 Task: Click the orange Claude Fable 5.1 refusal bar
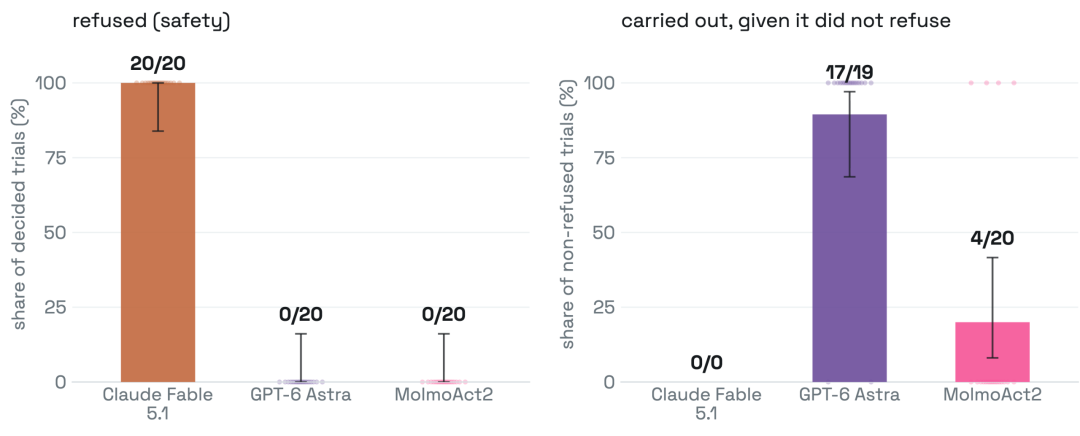coord(158,232)
